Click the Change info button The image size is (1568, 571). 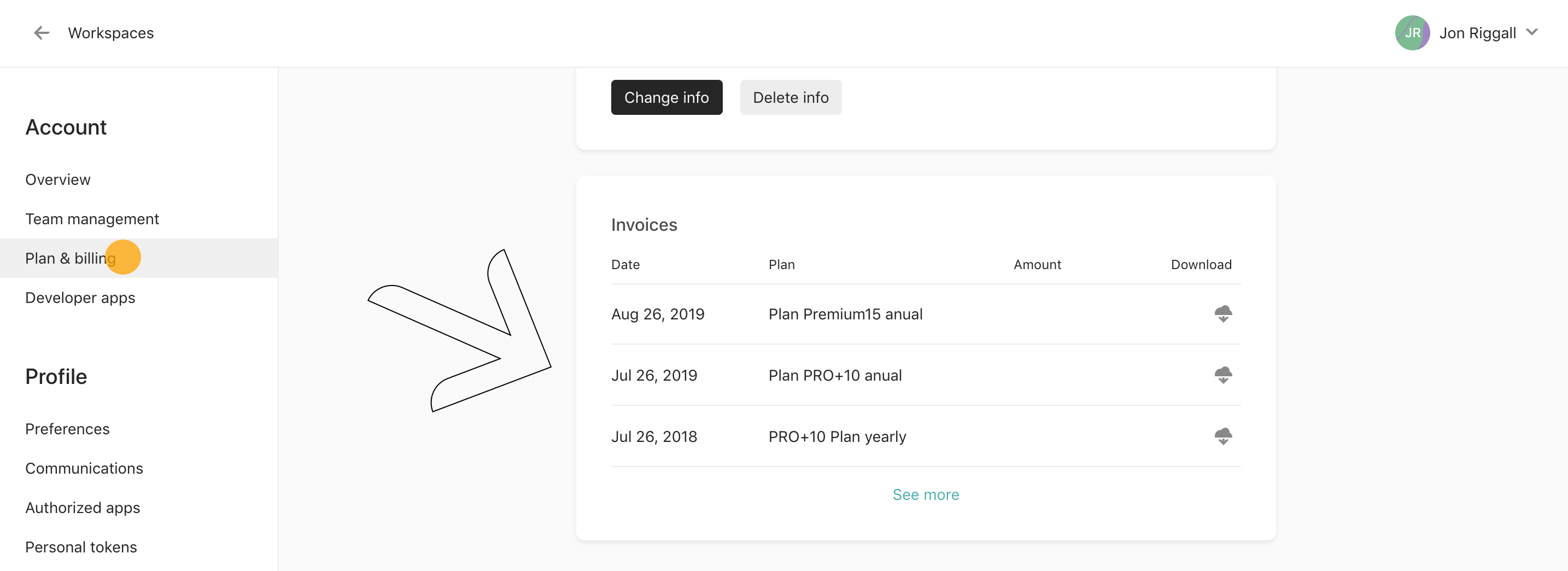pyautogui.click(x=666, y=97)
